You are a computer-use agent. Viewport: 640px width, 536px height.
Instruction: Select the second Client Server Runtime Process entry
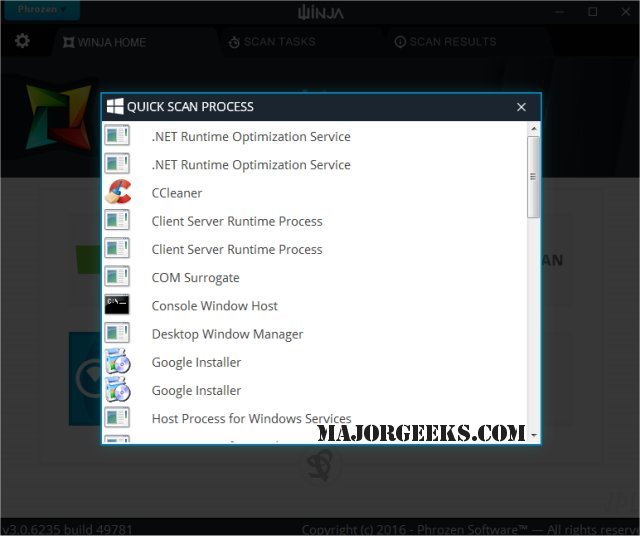[x=314, y=249]
